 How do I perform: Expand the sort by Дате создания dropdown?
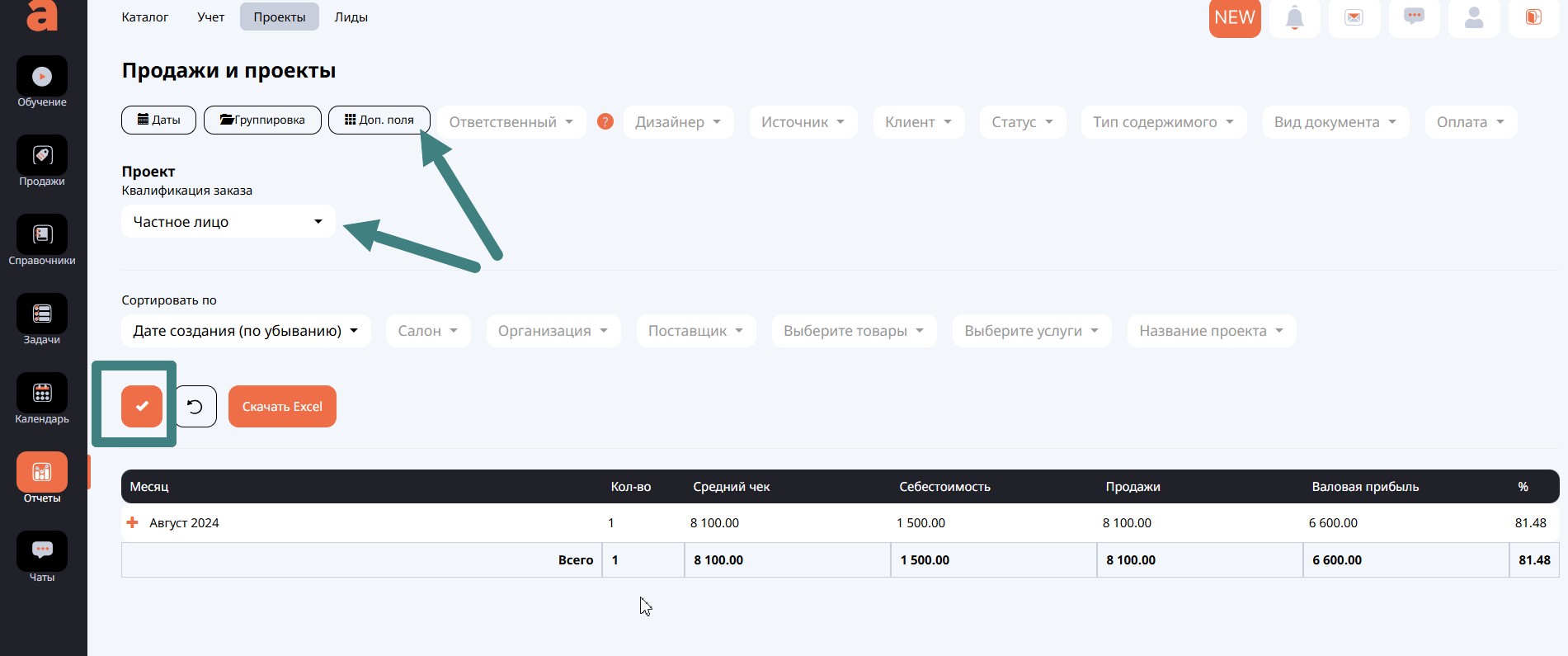tap(246, 331)
